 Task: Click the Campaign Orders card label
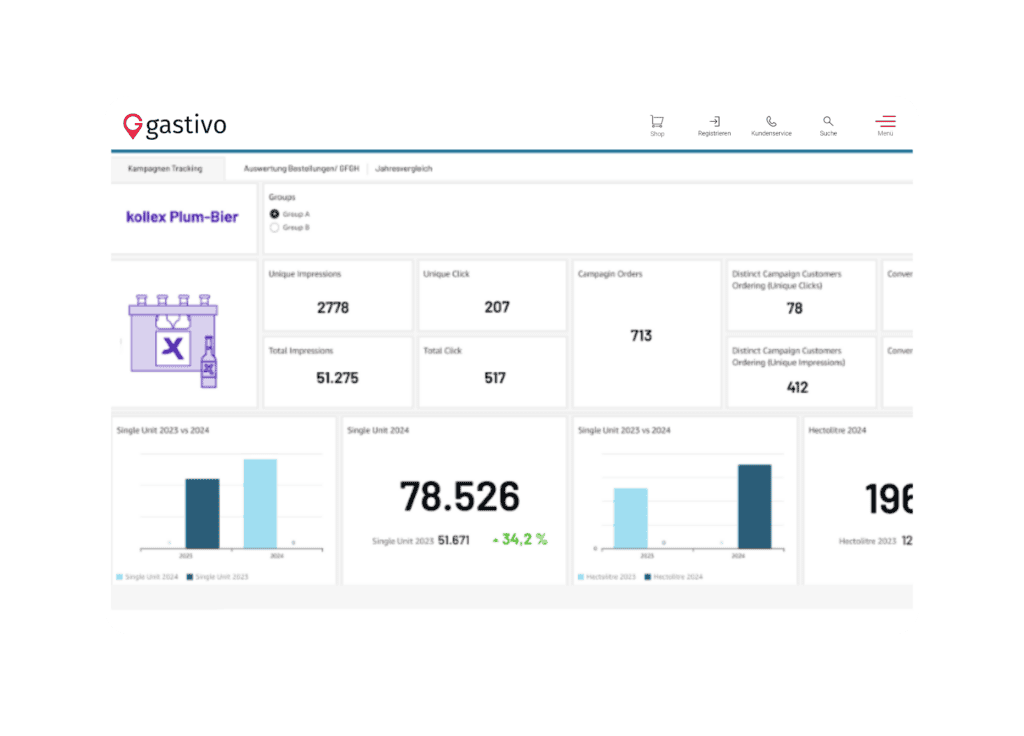point(610,274)
